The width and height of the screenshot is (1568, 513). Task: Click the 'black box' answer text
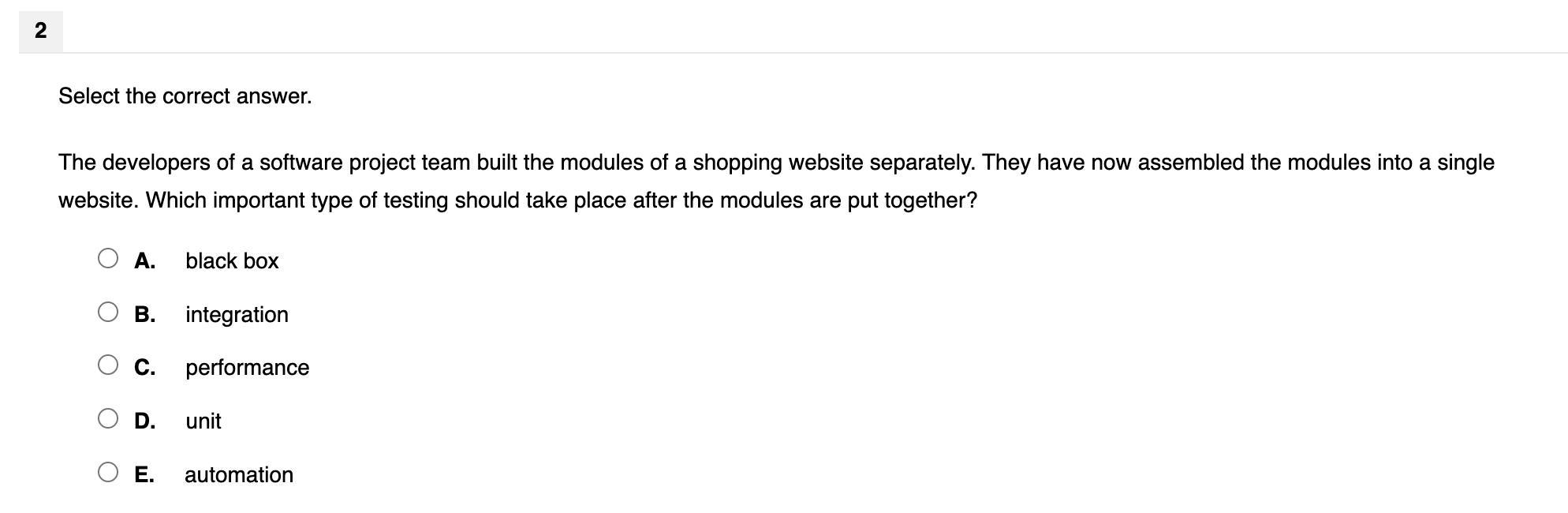pos(232,261)
